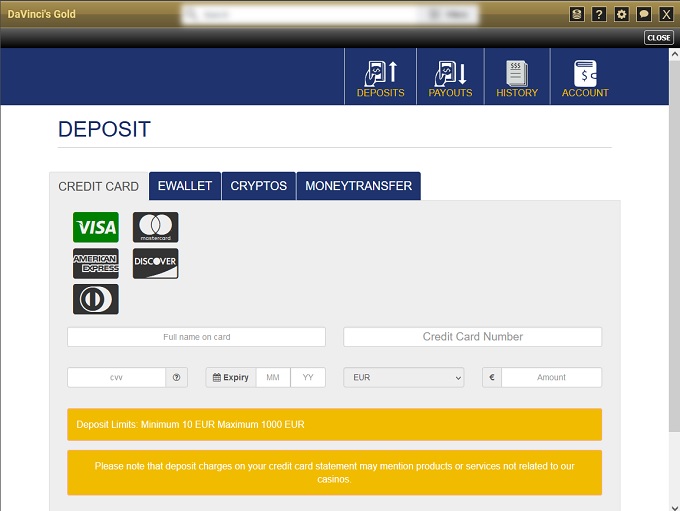Switch to the EWallet tab
Viewport: 680px width, 511px height.
coord(185,186)
